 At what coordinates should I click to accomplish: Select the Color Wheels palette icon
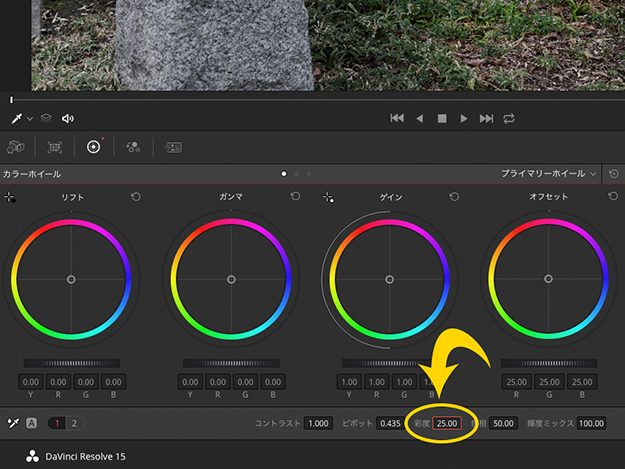(x=93, y=146)
